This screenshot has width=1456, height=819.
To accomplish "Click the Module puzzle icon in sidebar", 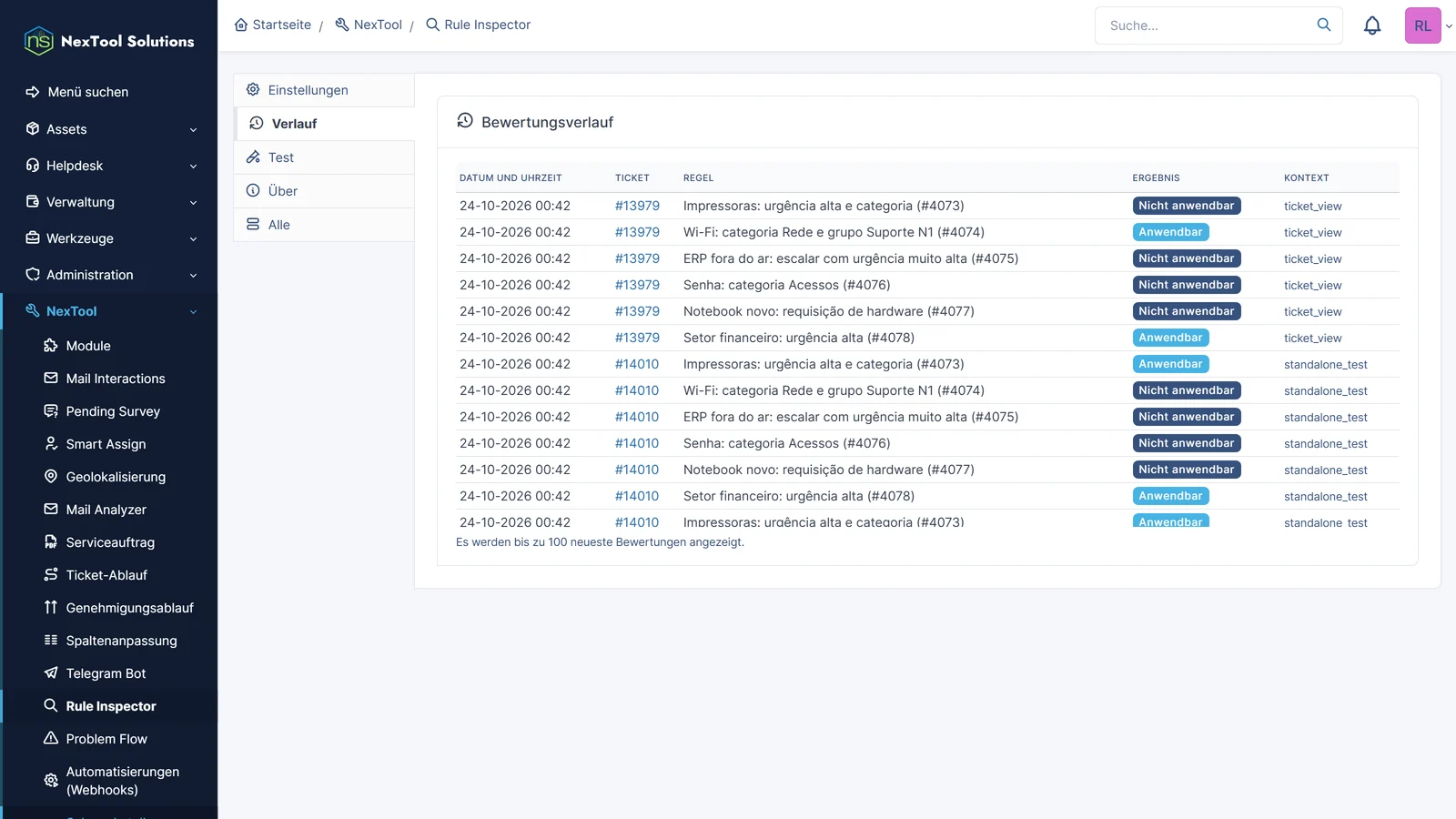I will (51, 346).
